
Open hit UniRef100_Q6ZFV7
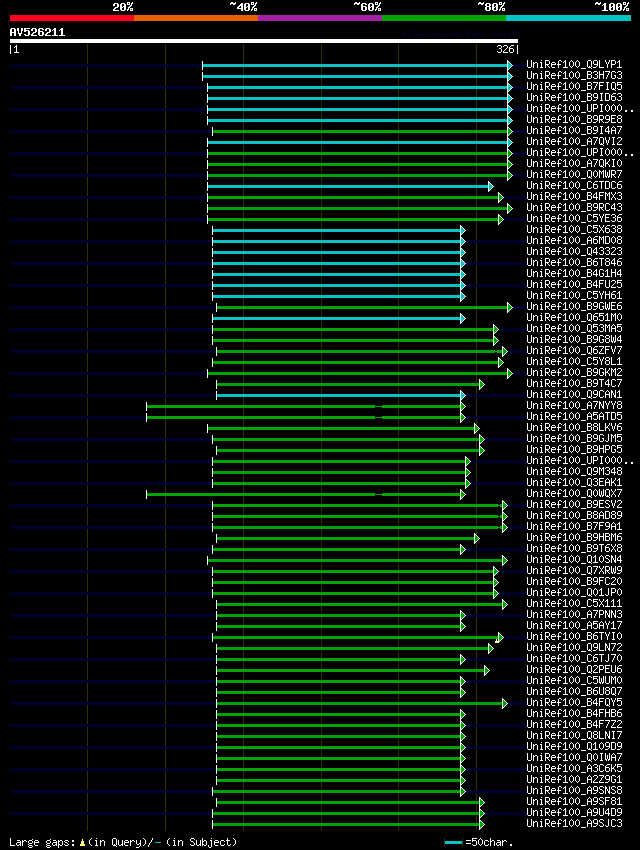[574, 350]
